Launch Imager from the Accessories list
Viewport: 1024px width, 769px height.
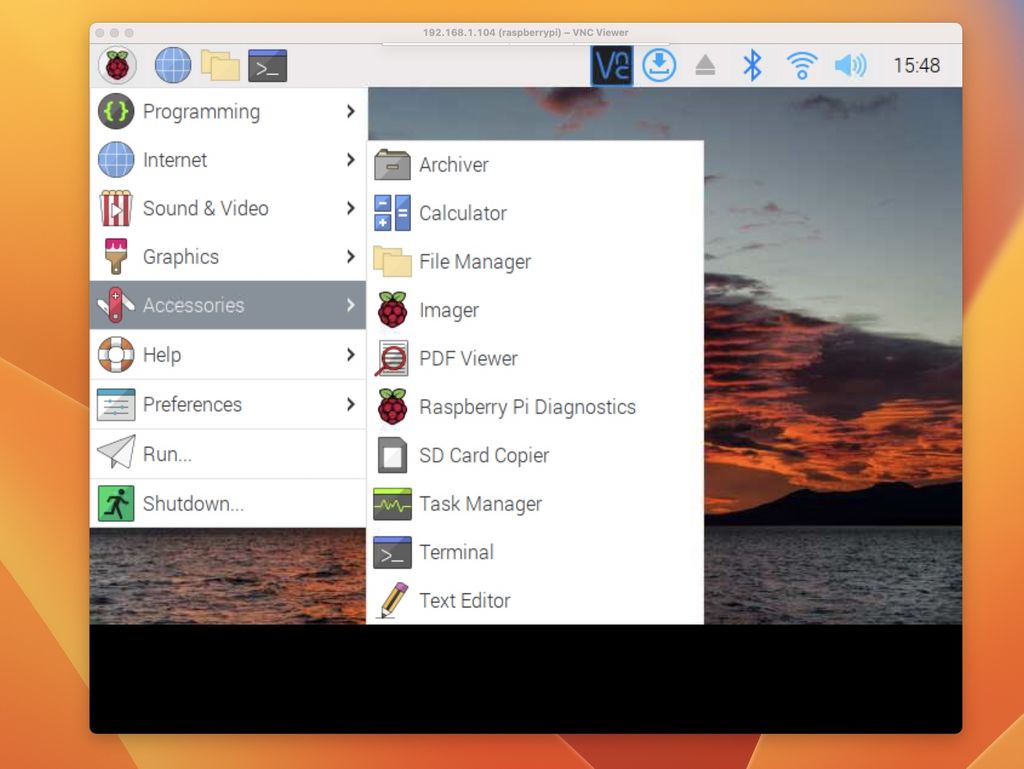point(536,309)
